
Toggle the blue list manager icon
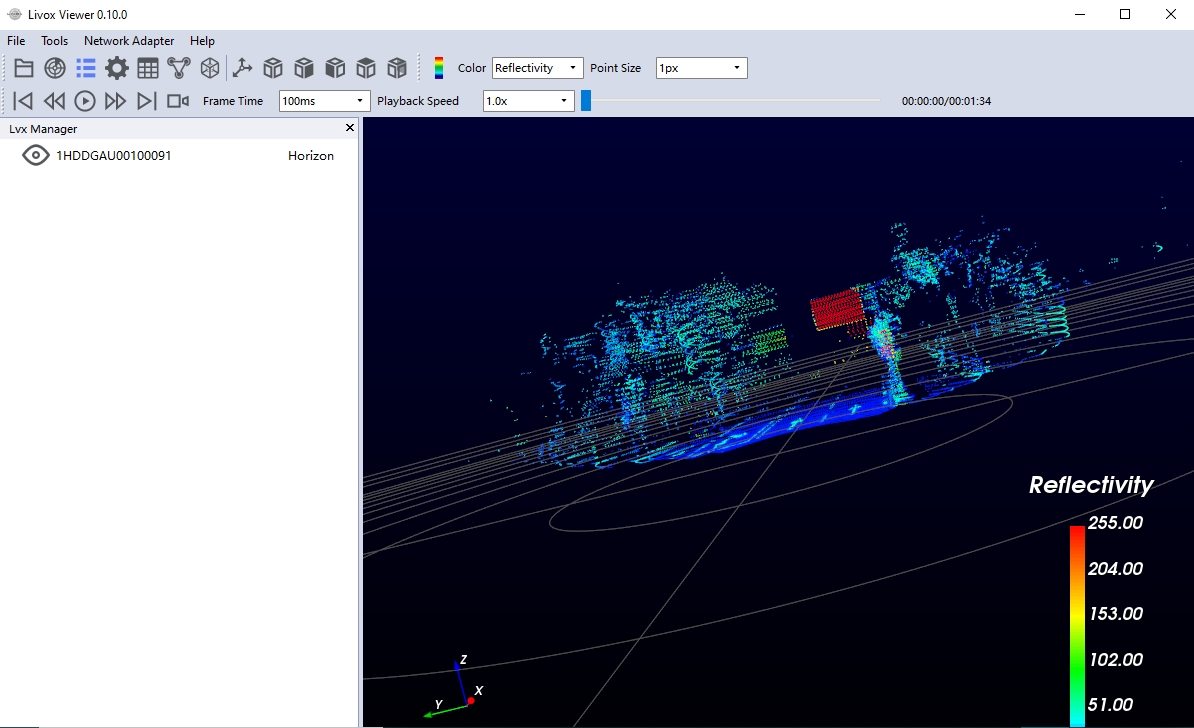(x=85, y=68)
